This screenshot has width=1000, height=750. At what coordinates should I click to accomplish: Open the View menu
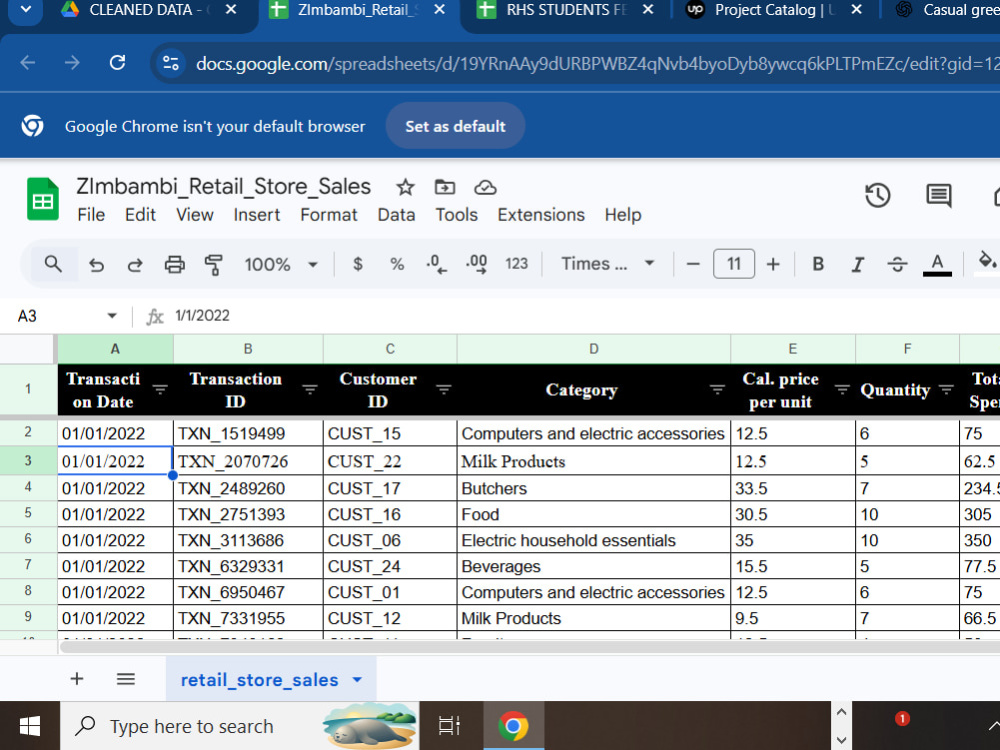195,215
